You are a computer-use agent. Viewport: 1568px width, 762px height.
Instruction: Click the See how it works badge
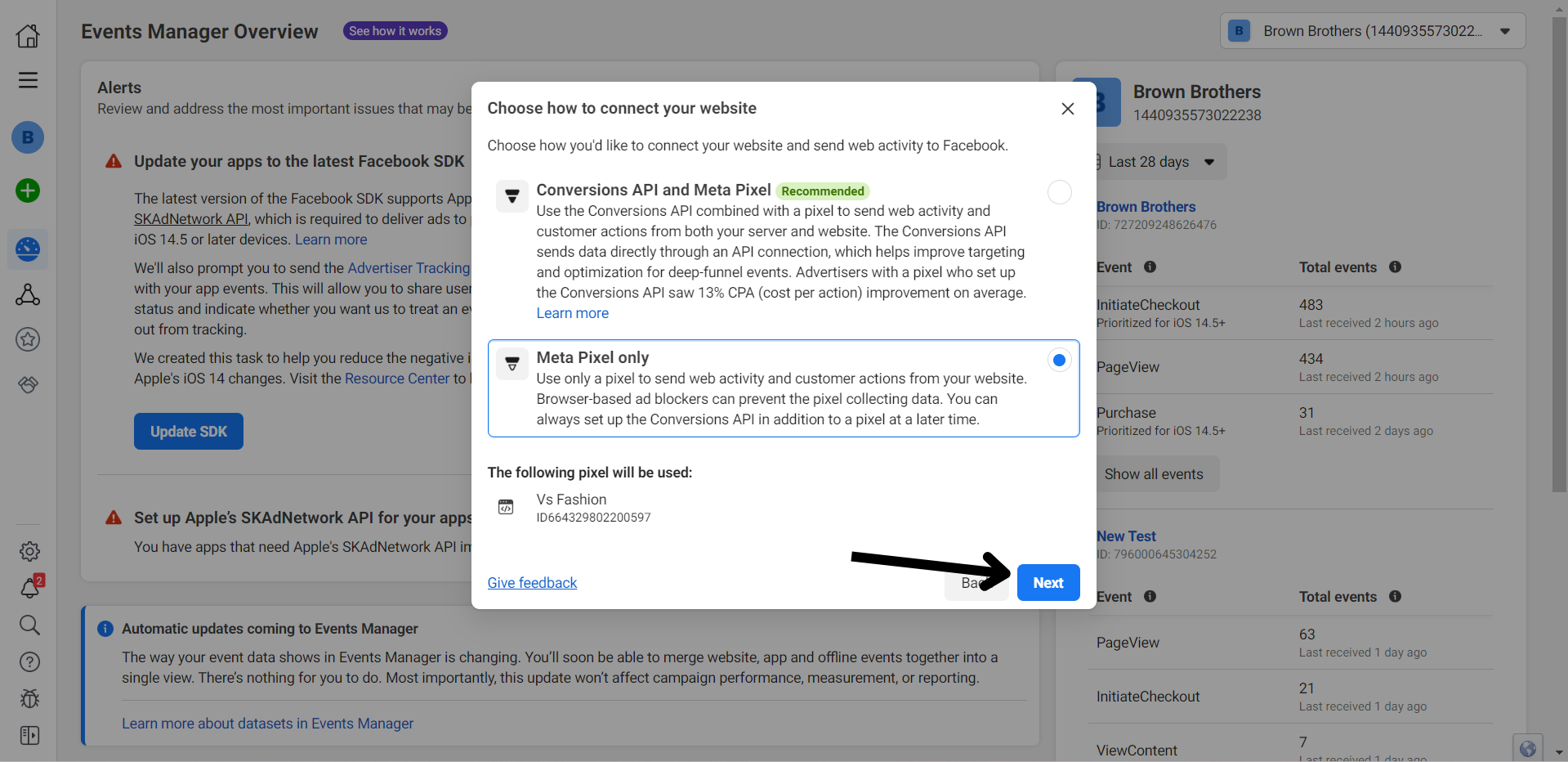[x=395, y=31]
